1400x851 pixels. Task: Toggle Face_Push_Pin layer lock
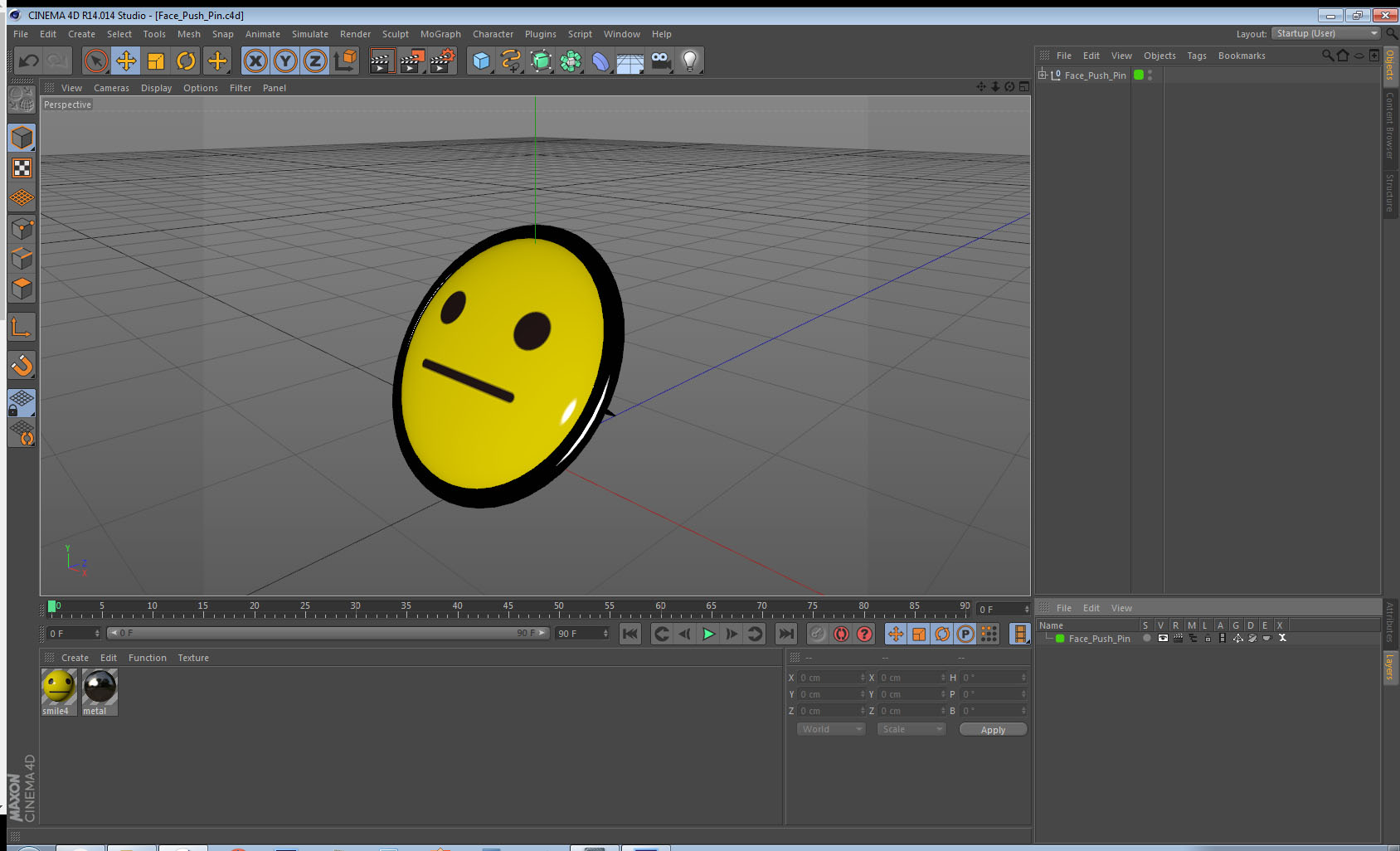[x=1208, y=638]
